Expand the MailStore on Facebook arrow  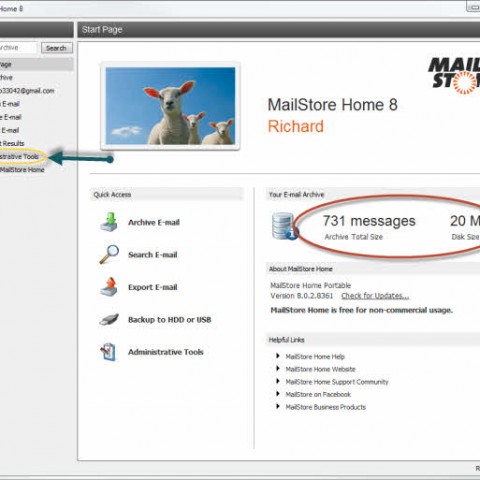[278, 394]
